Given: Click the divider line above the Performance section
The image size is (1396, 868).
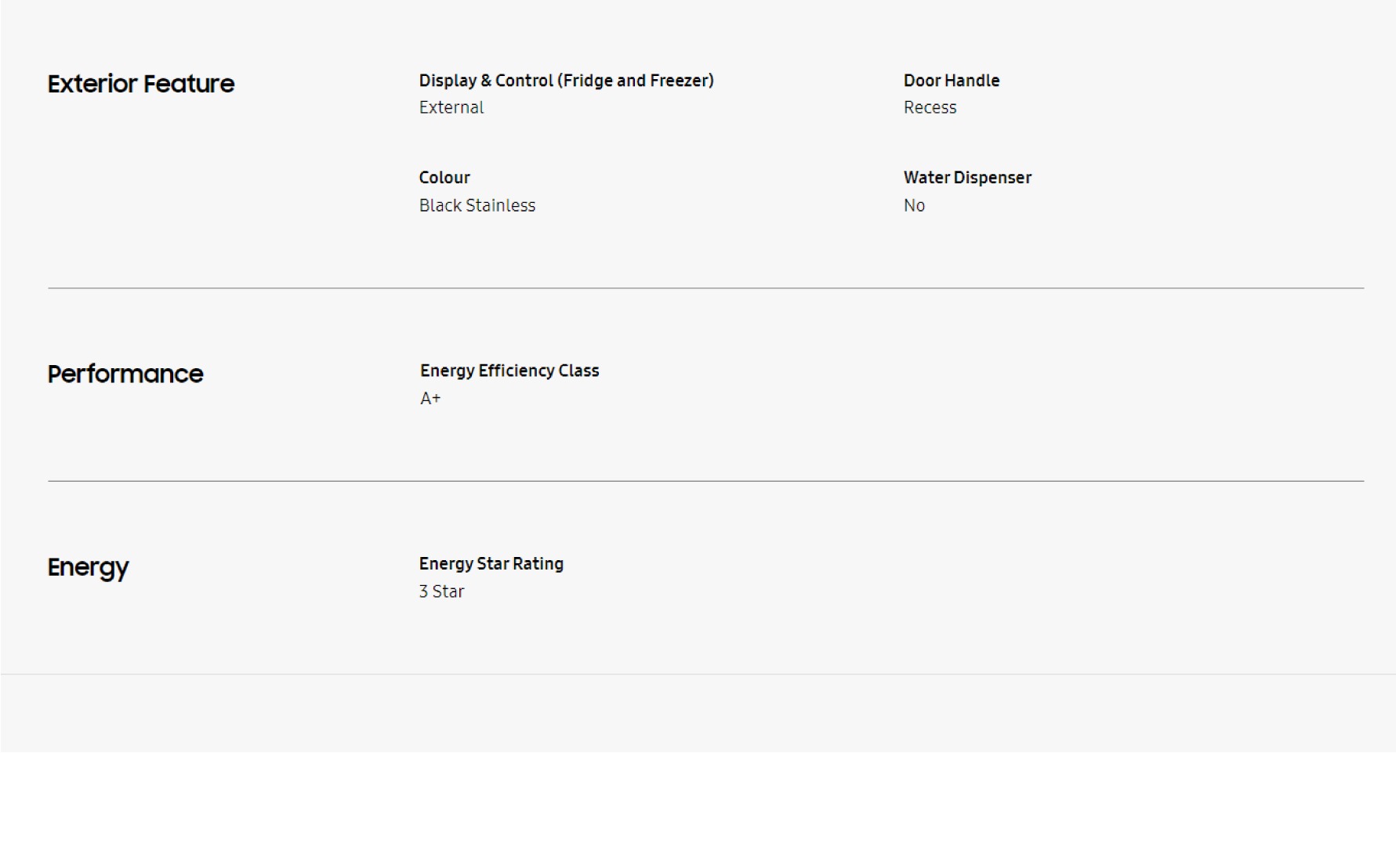Looking at the screenshot, I should (x=705, y=288).
